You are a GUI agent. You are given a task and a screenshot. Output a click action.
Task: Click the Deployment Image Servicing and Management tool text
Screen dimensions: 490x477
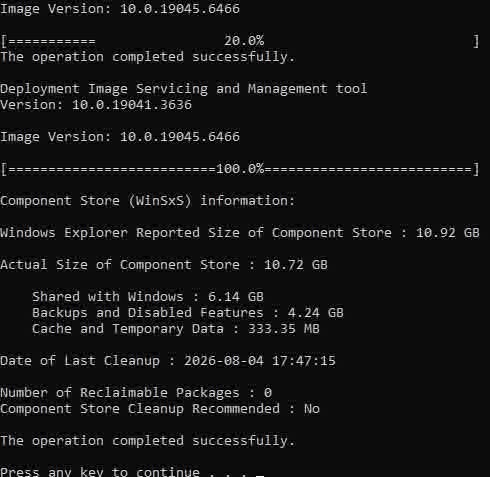coord(184,89)
